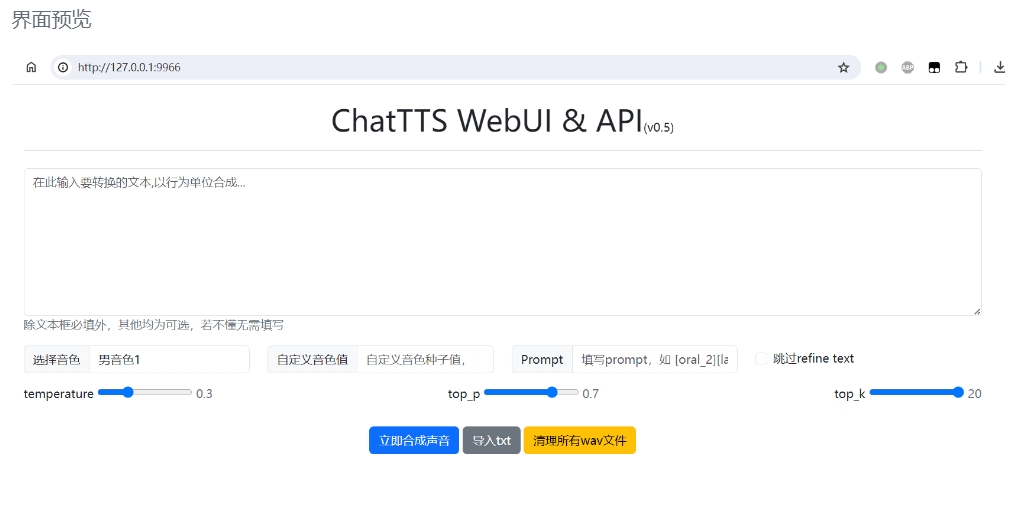
Task: Open the Extensions puzzle piece menu
Action: (961, 68)
